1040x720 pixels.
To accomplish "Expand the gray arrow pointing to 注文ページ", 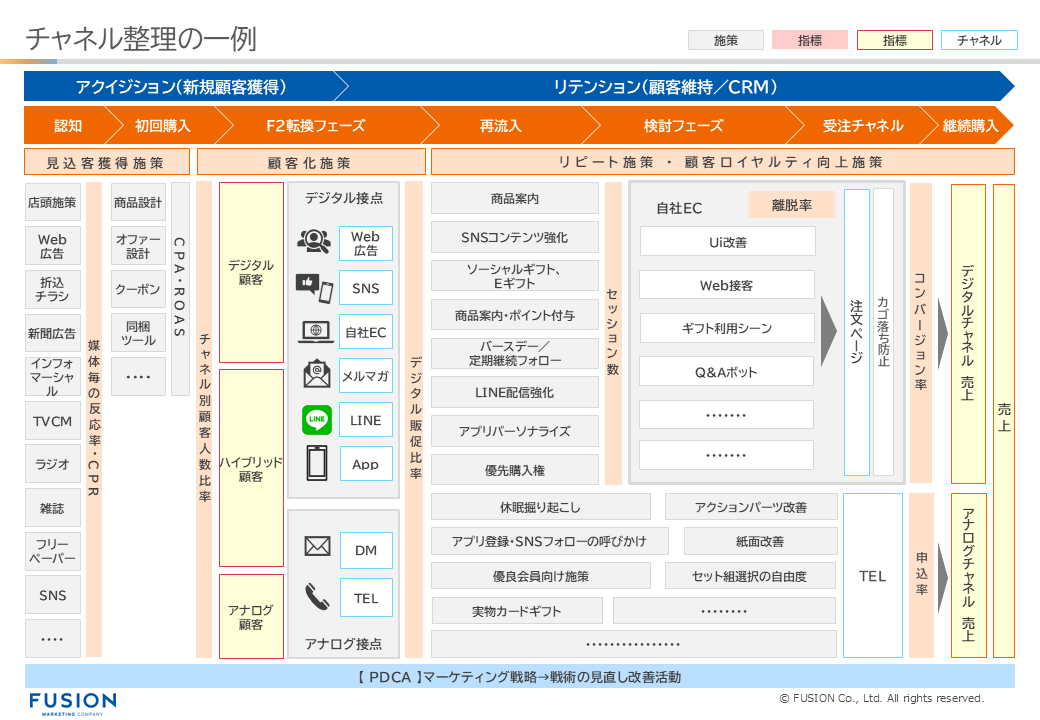I will tap(828, 330).
